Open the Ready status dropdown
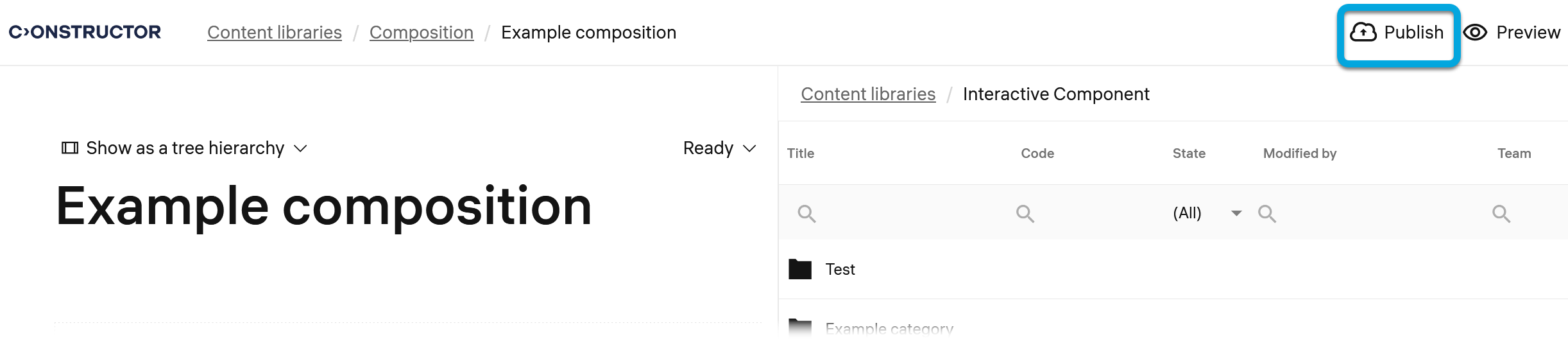Screen dimensions: 1568x339 720,148
